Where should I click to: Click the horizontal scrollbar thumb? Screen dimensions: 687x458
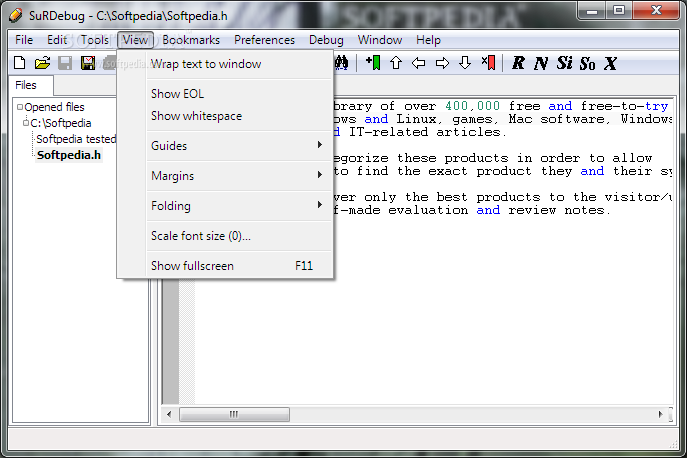click(234, 414)
